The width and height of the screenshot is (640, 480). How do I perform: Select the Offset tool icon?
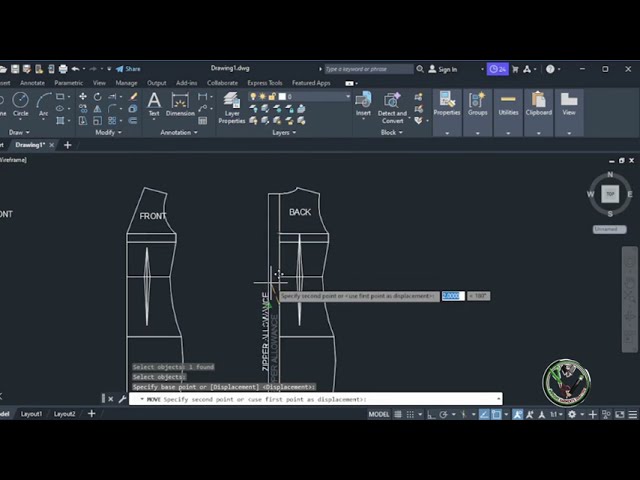(133, 120)
